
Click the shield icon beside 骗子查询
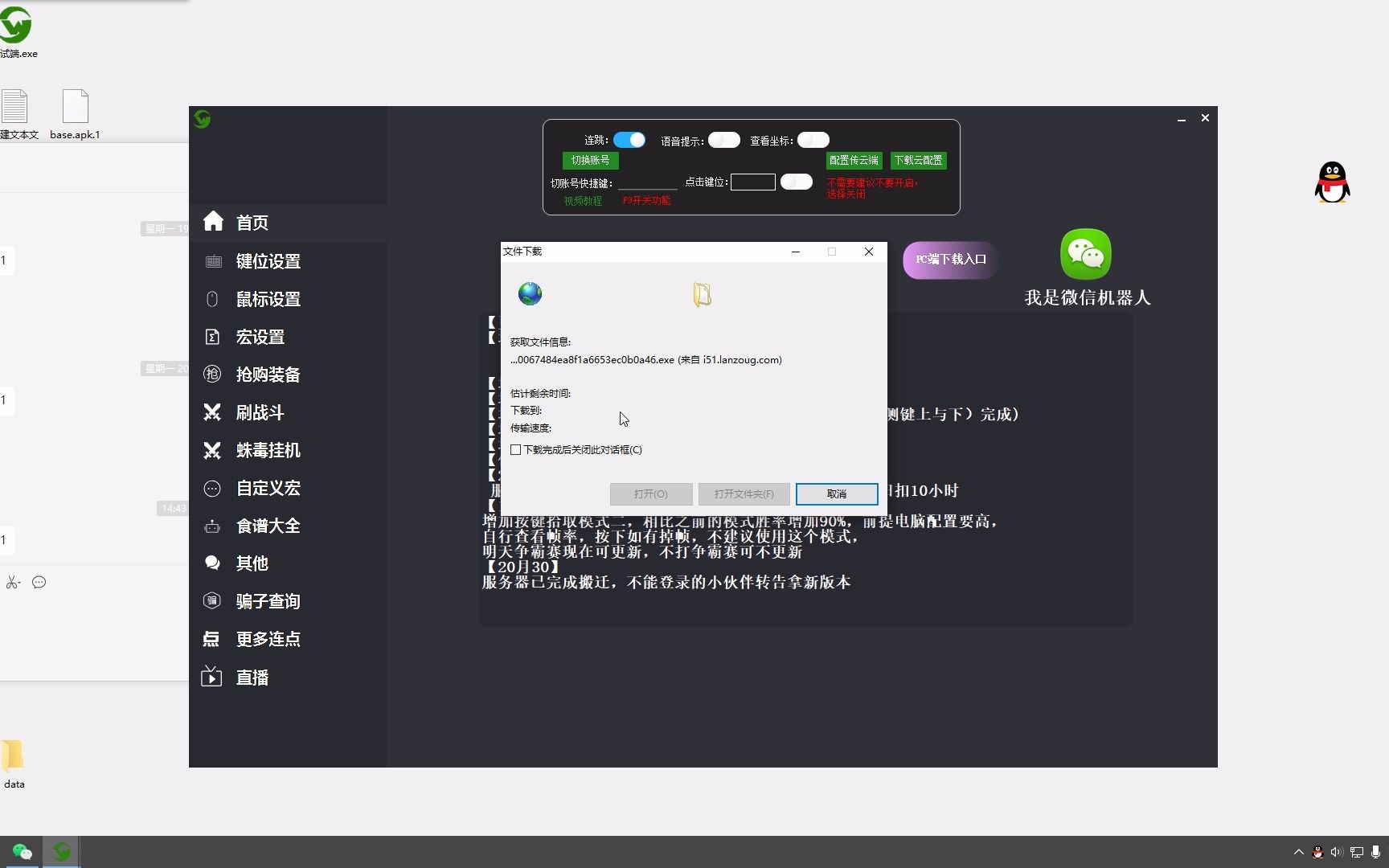tap(212, 600)
